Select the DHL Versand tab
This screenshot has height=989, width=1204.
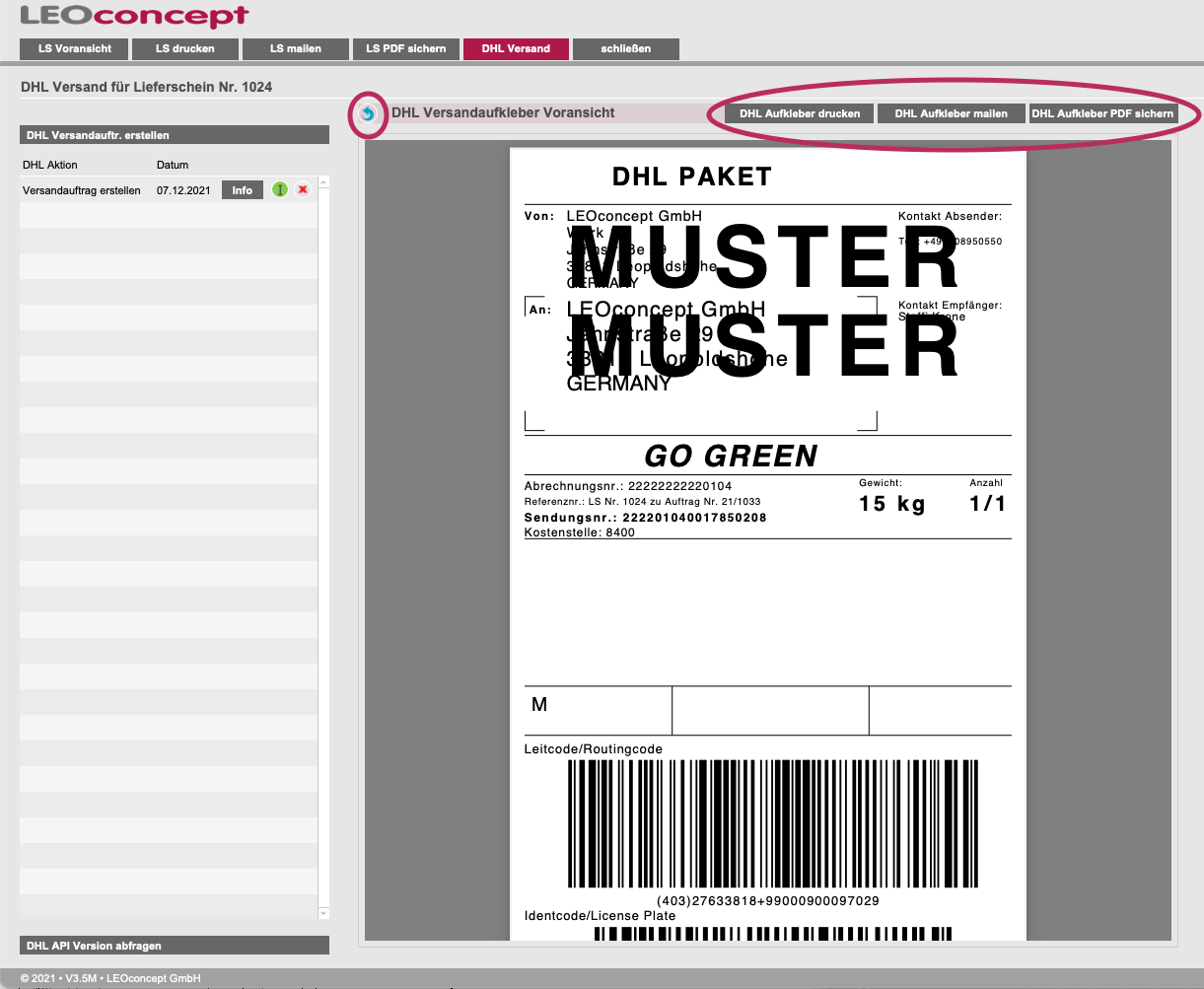pyautogui.click(x=516, y=48)
